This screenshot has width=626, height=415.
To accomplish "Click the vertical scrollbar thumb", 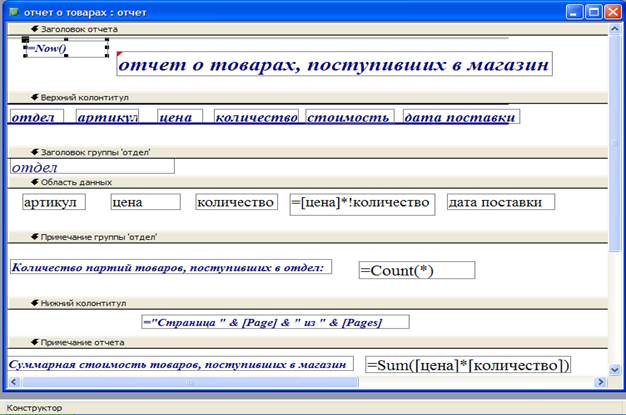I will point(614,143).
